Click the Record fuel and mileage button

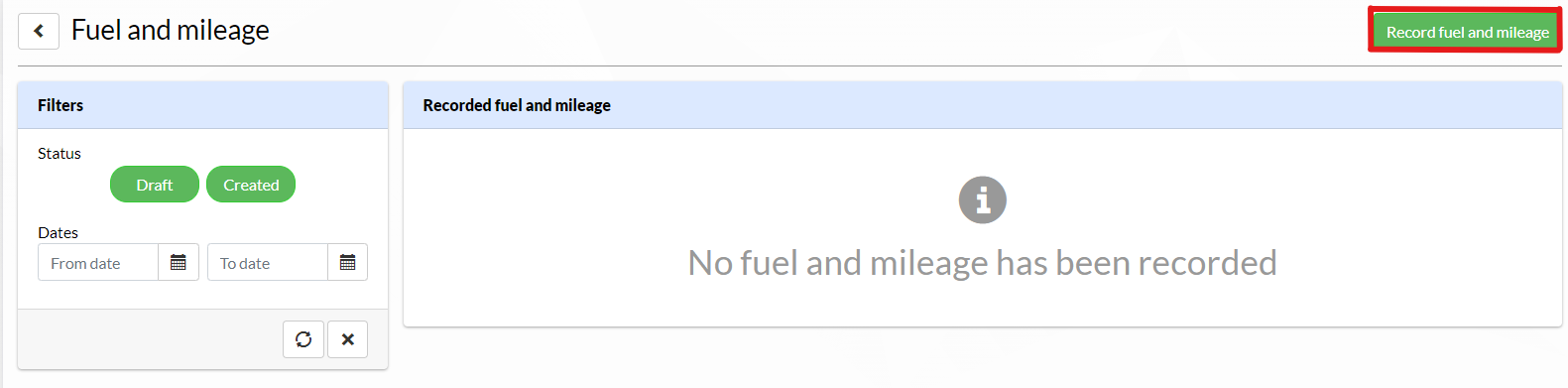(x=1466, y=32)
